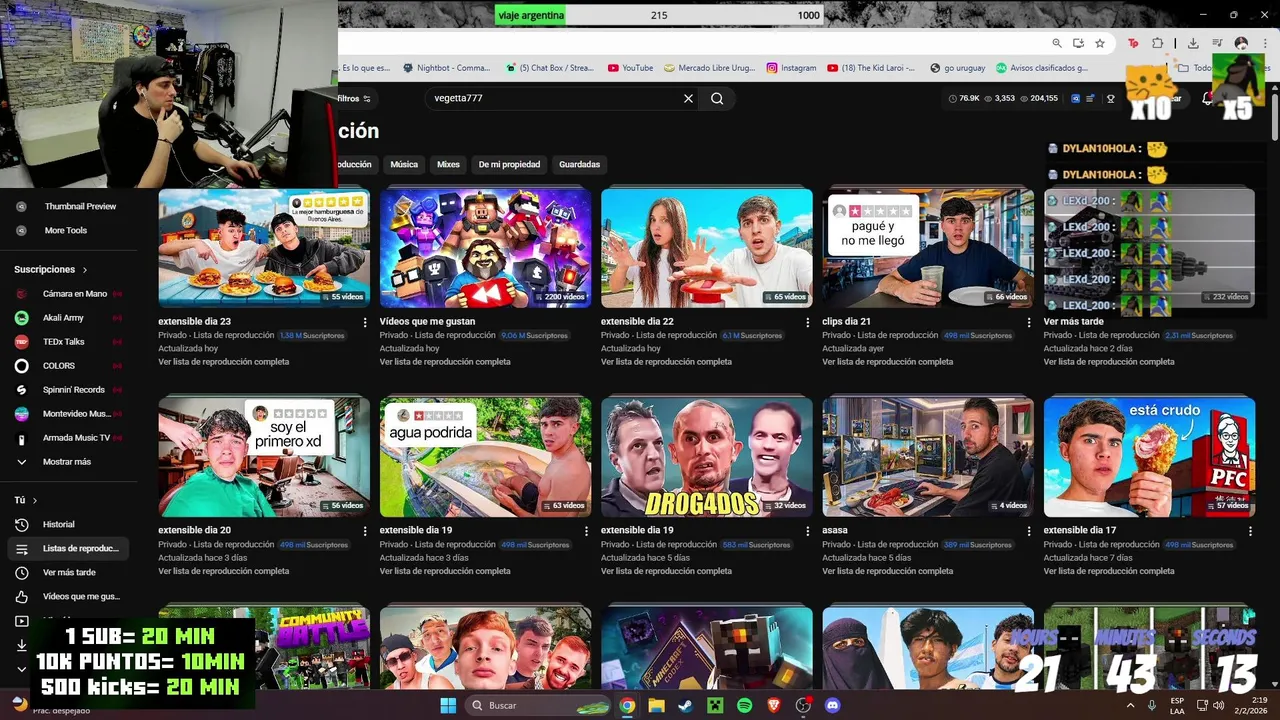Click the Windows Start button
The height and width of the screenshot is (720, 1280).
tap(448, 705)
